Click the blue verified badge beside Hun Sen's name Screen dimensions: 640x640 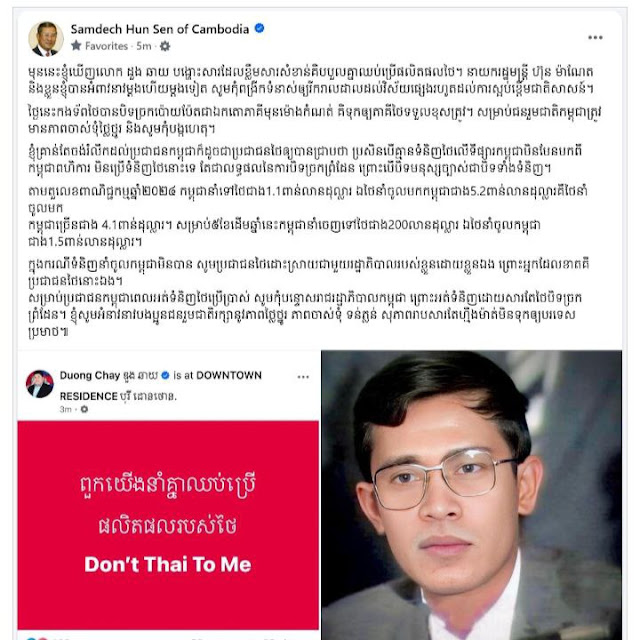click(x=260, y=29)
